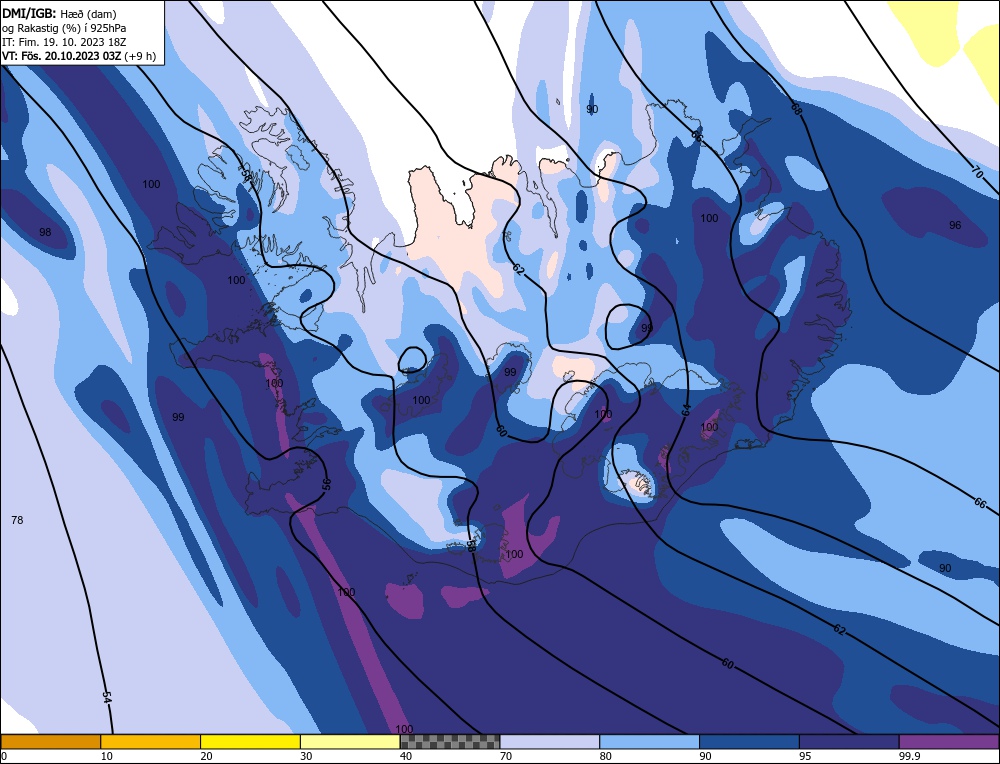
Task: Click the '68' contour line label
Action: (796, 109)
